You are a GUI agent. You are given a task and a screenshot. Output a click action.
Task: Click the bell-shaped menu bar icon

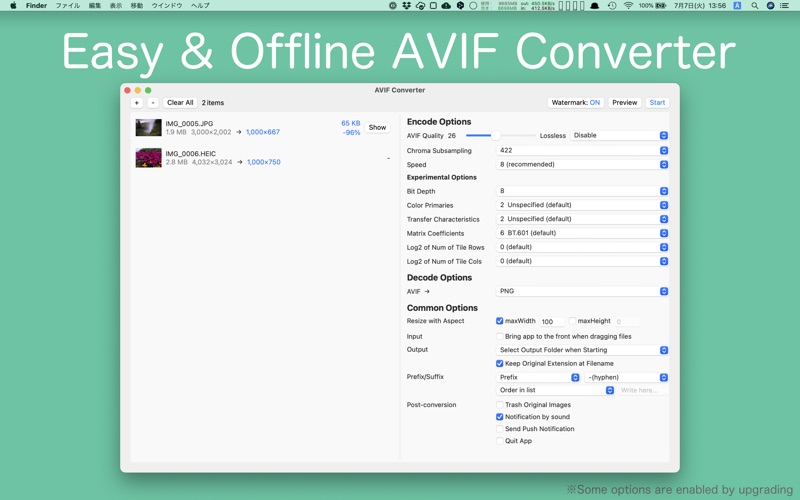tap(595, 6)
